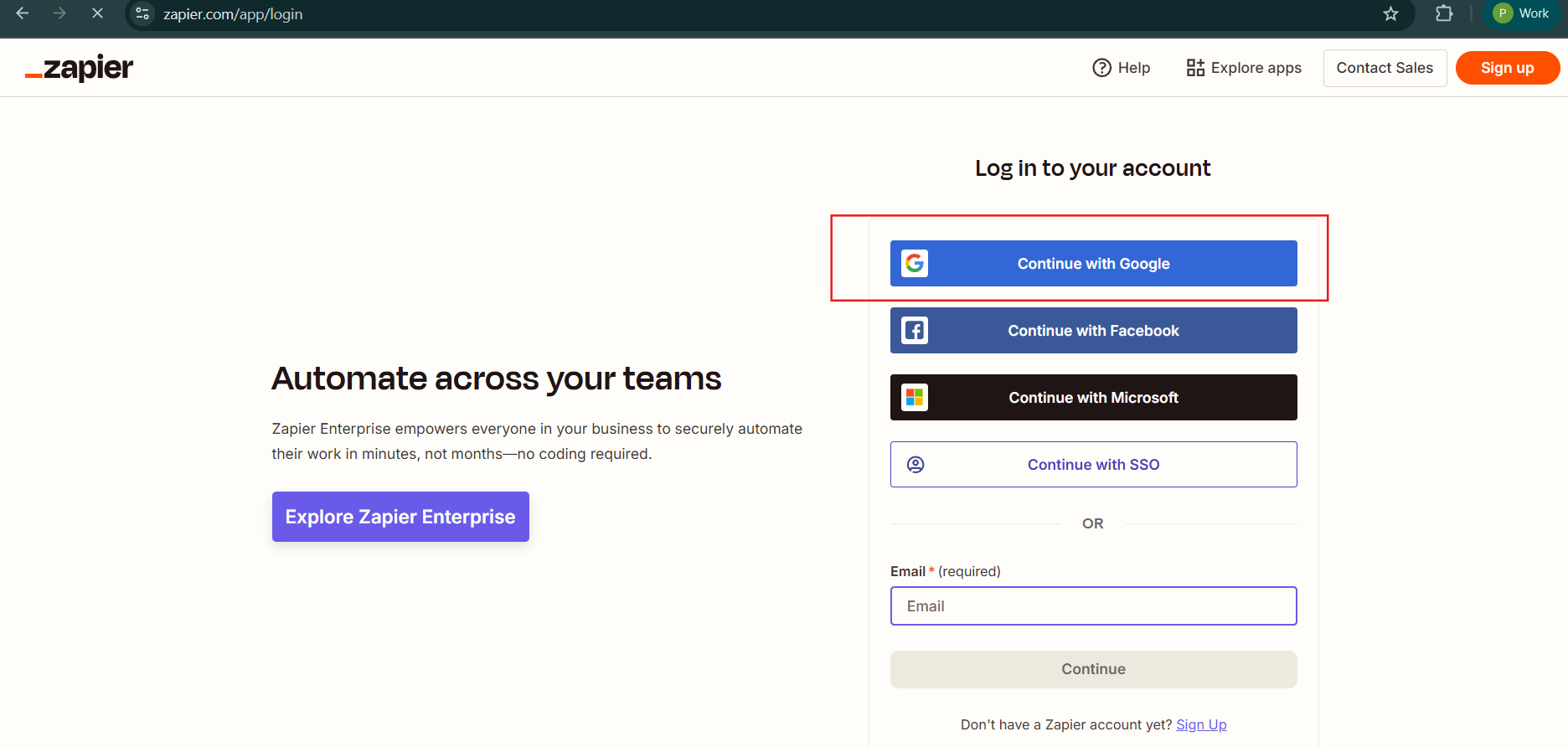Go to Zapier home via the logo
Image resolution: width=1568 pixels, height=747 pixels.
click(79, 68)
